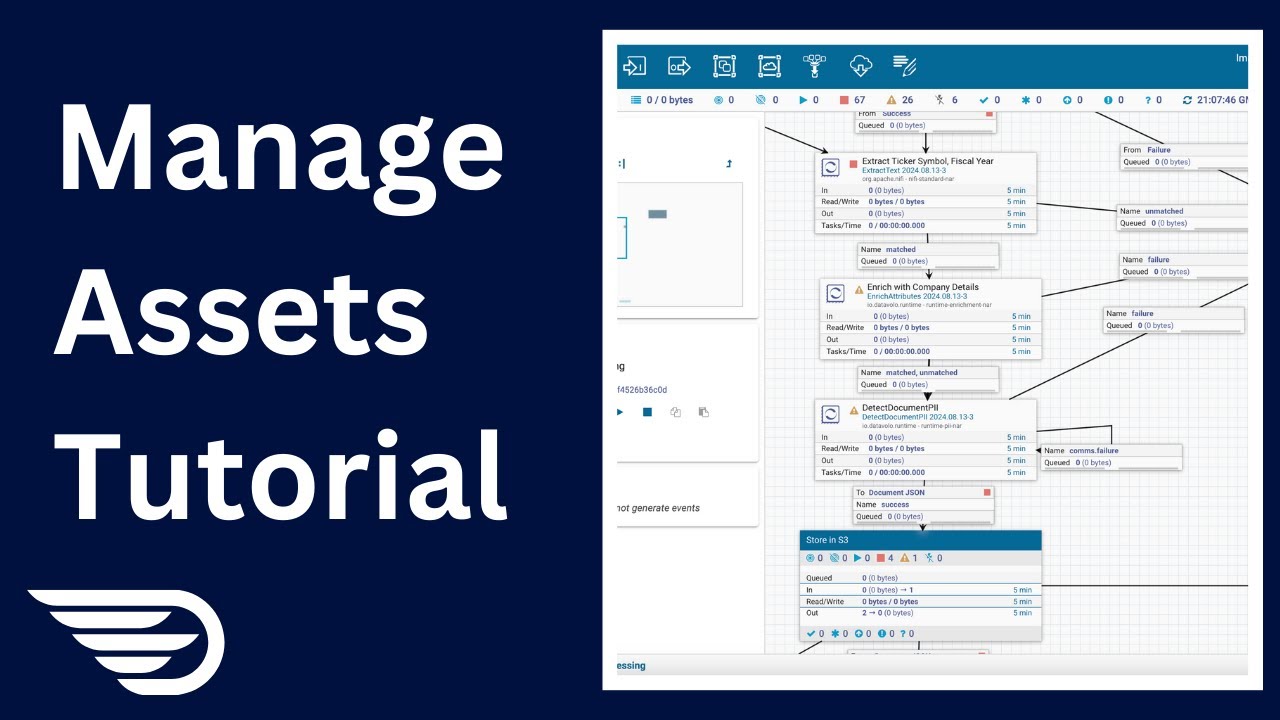Click the component ID ending in f4526b36c0d
This screenshot has height=720, width=1280.
click(x=642, y=390)
